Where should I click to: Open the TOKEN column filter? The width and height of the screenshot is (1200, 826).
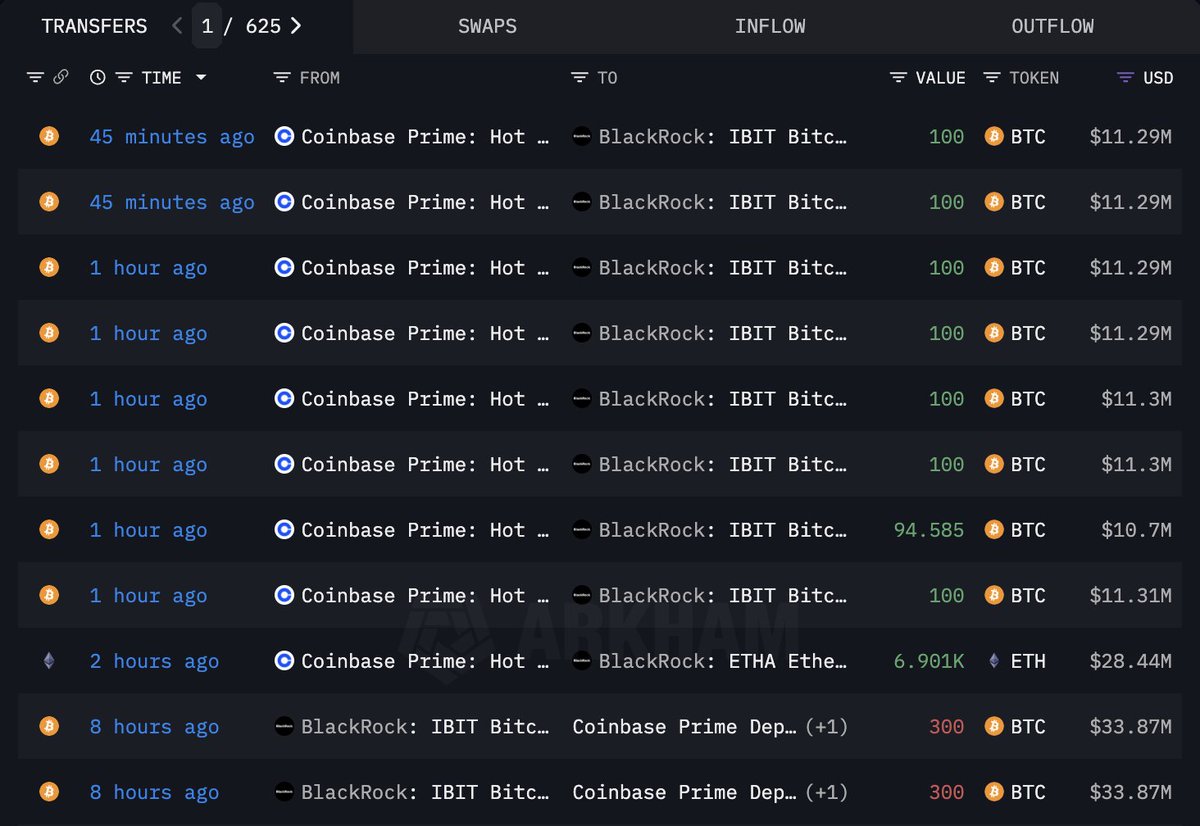point(991,77)
